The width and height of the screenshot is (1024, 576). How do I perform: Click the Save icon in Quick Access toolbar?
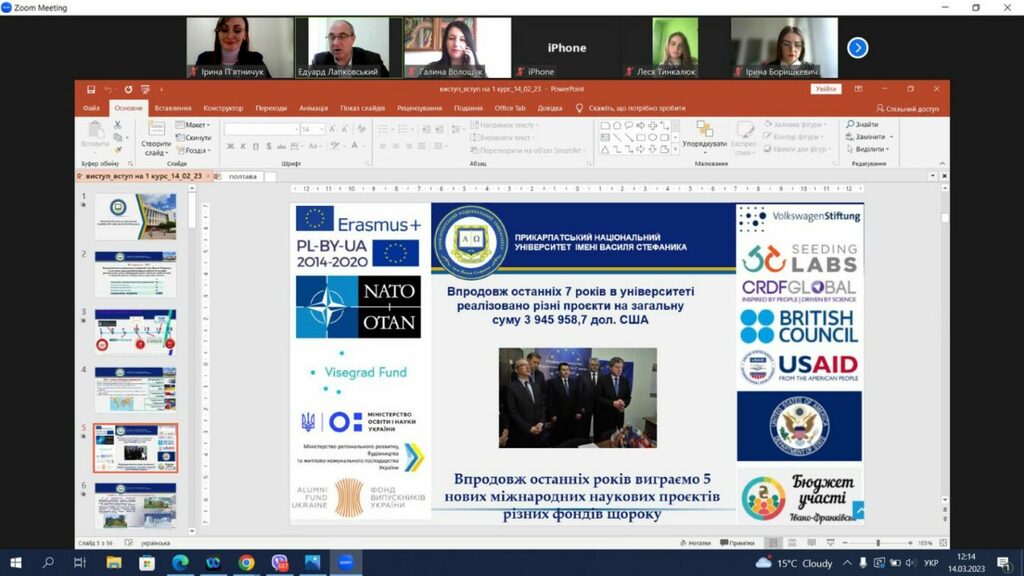coord(91,89)
